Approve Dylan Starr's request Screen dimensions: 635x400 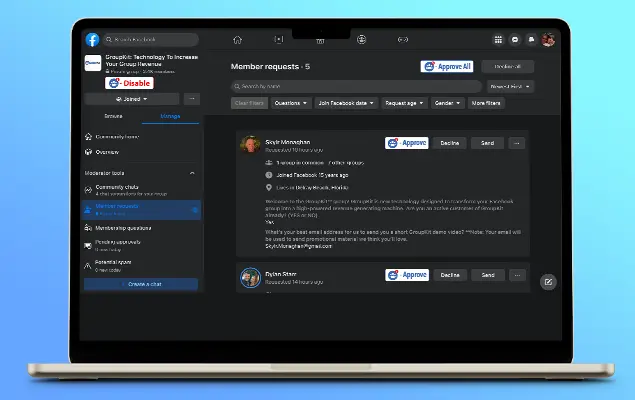407,275
